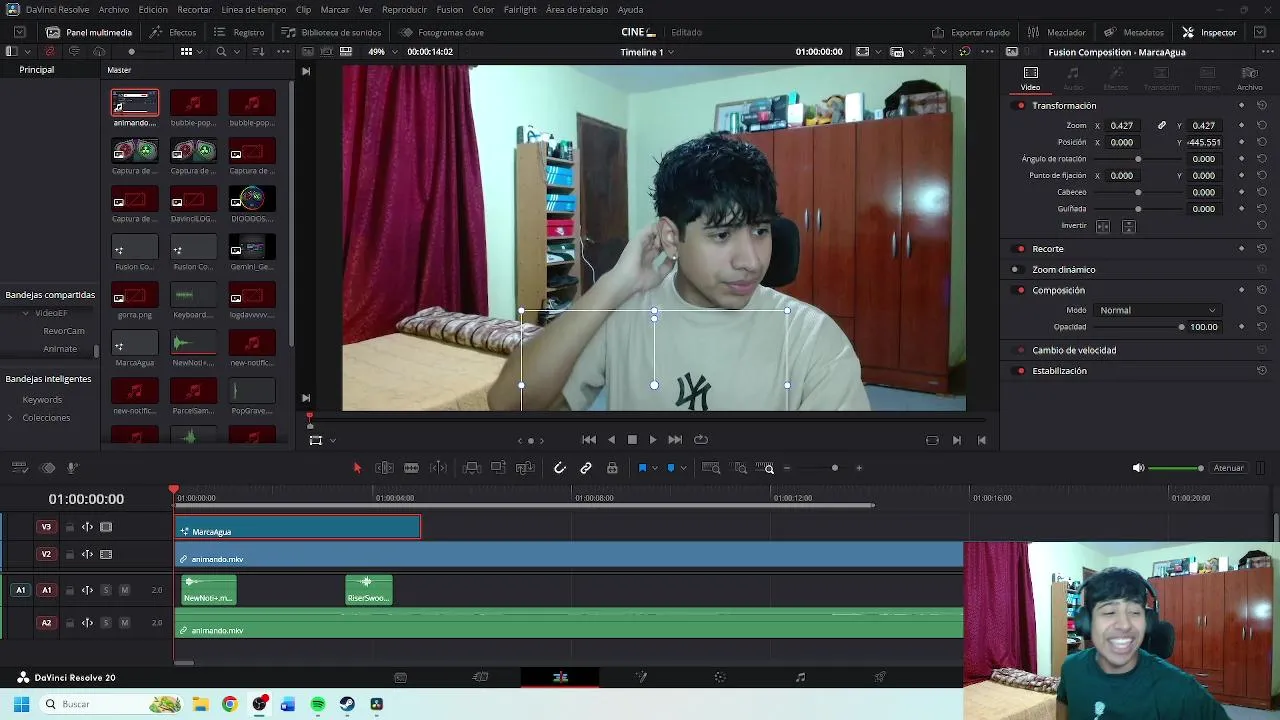Activate the Trim edit mode tool

[x=384, y=468]
